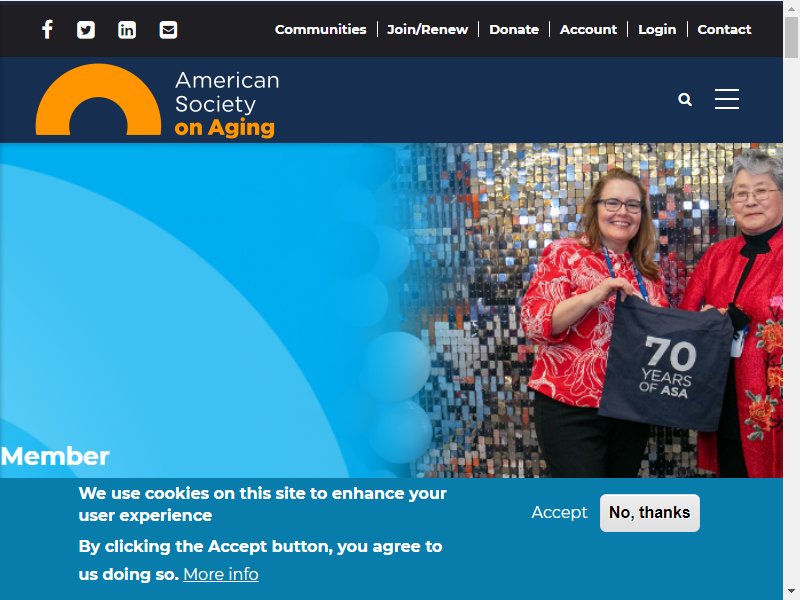800x600 pixels.
Task: Open the More info cookie link
Action: click(221, 574)
